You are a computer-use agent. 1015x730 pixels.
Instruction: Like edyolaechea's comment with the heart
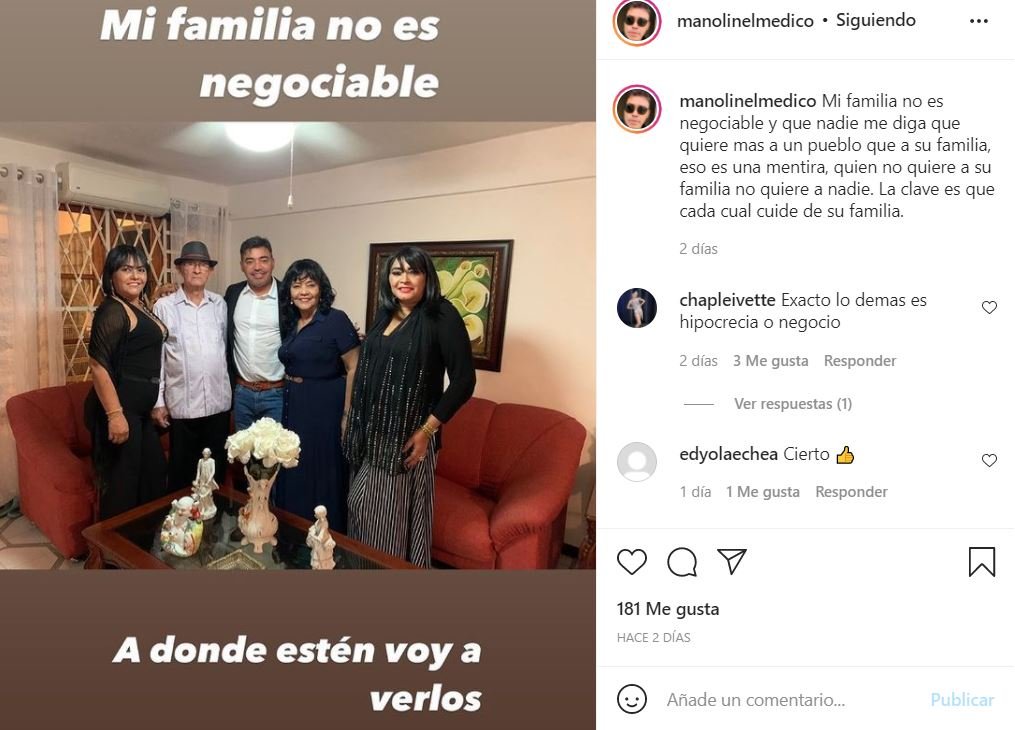989,460
